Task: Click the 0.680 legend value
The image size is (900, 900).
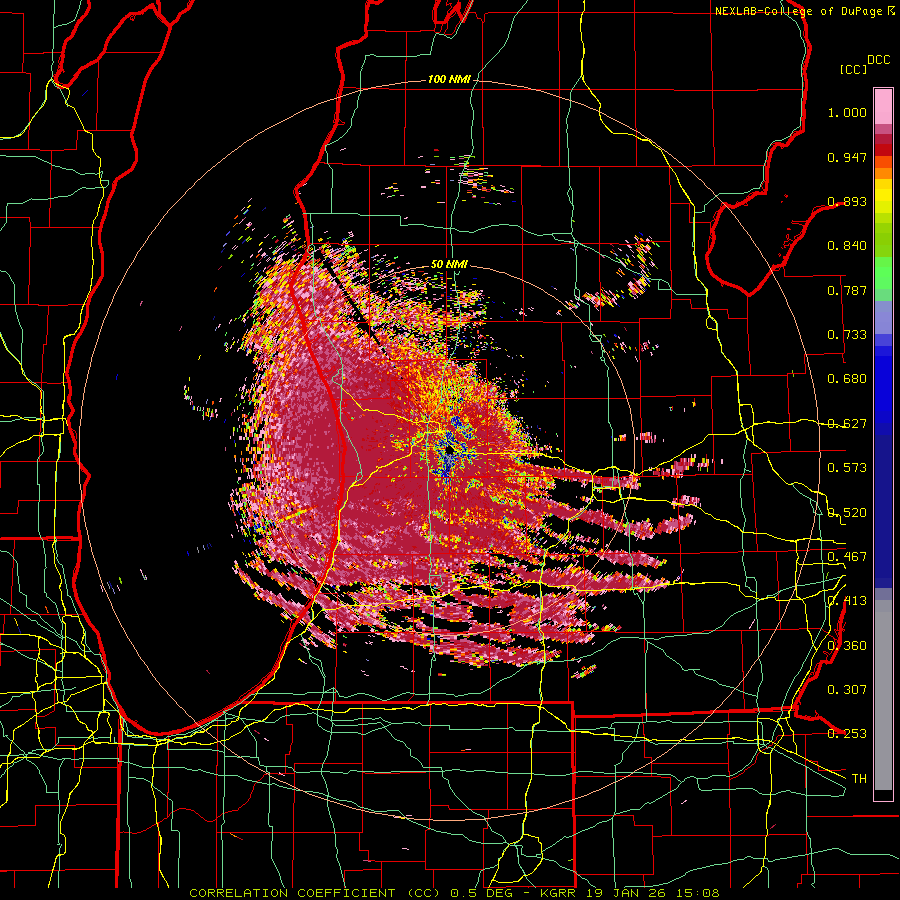Action: pyautogui.click(x=847, y=379)
